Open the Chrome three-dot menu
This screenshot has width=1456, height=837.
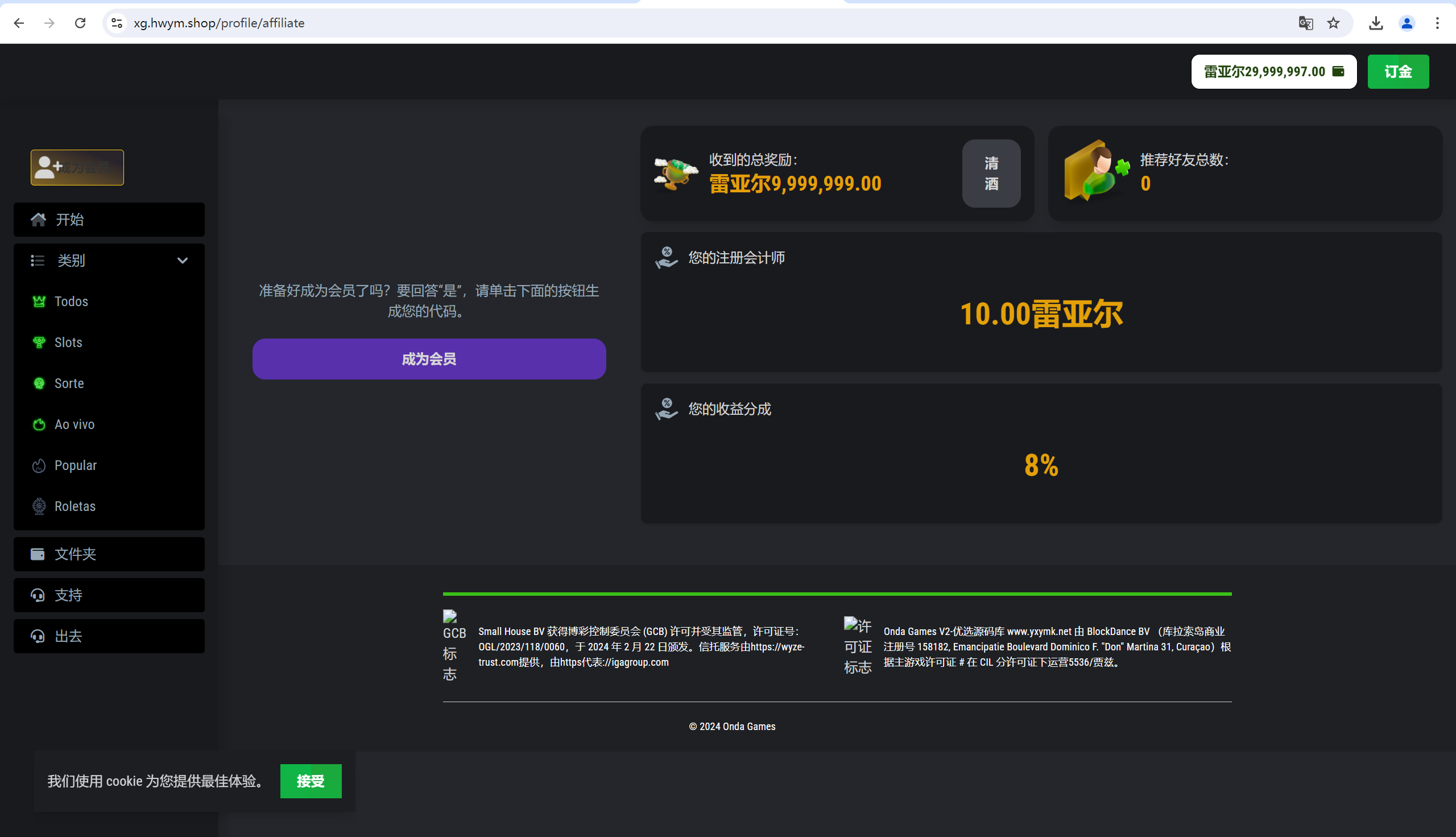click(x=1437, y=23)
